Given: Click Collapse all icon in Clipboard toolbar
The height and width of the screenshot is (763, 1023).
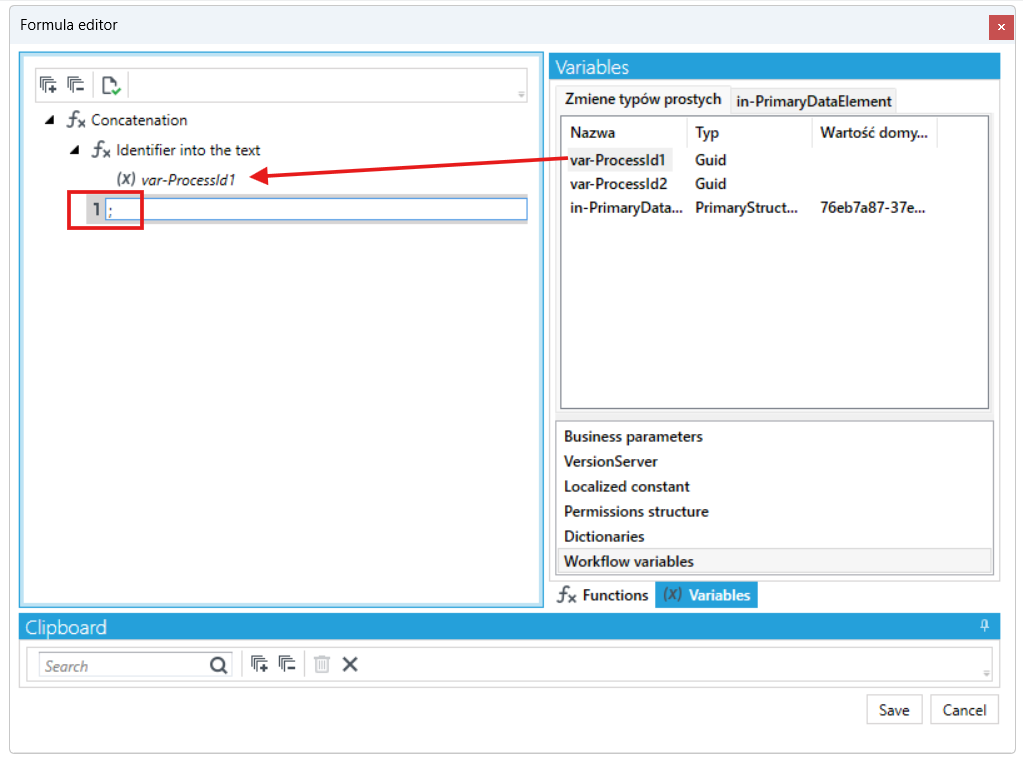Looking at the screenshot, I should [x=287, y=664].
